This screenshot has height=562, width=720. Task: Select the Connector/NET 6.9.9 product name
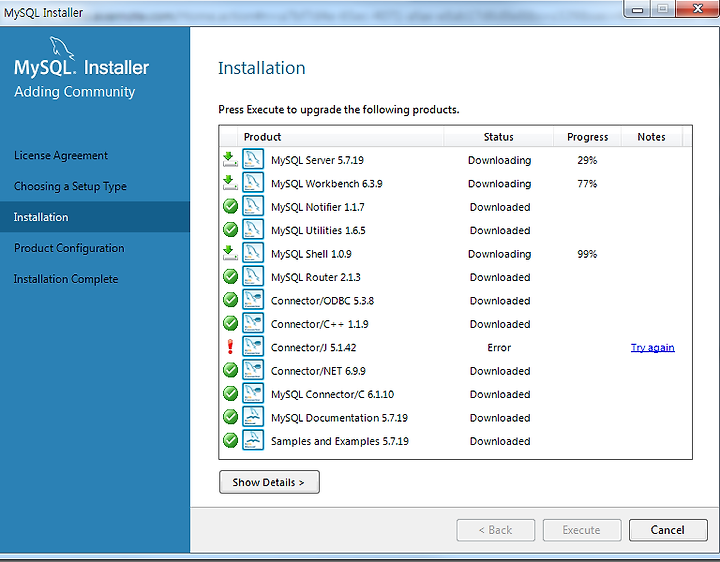click(318, 371)
